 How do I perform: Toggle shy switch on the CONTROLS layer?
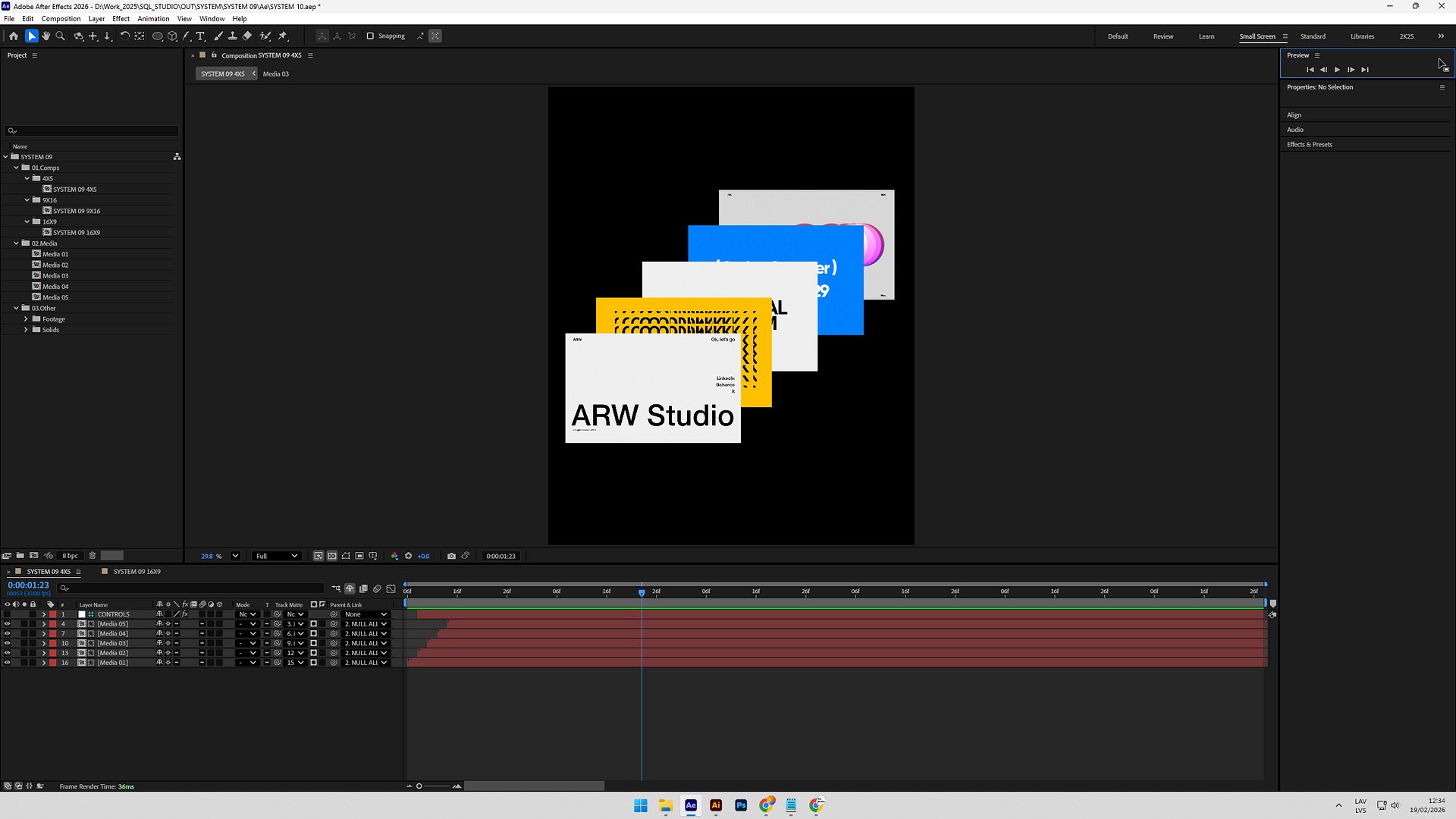click(x=159, y=614)
